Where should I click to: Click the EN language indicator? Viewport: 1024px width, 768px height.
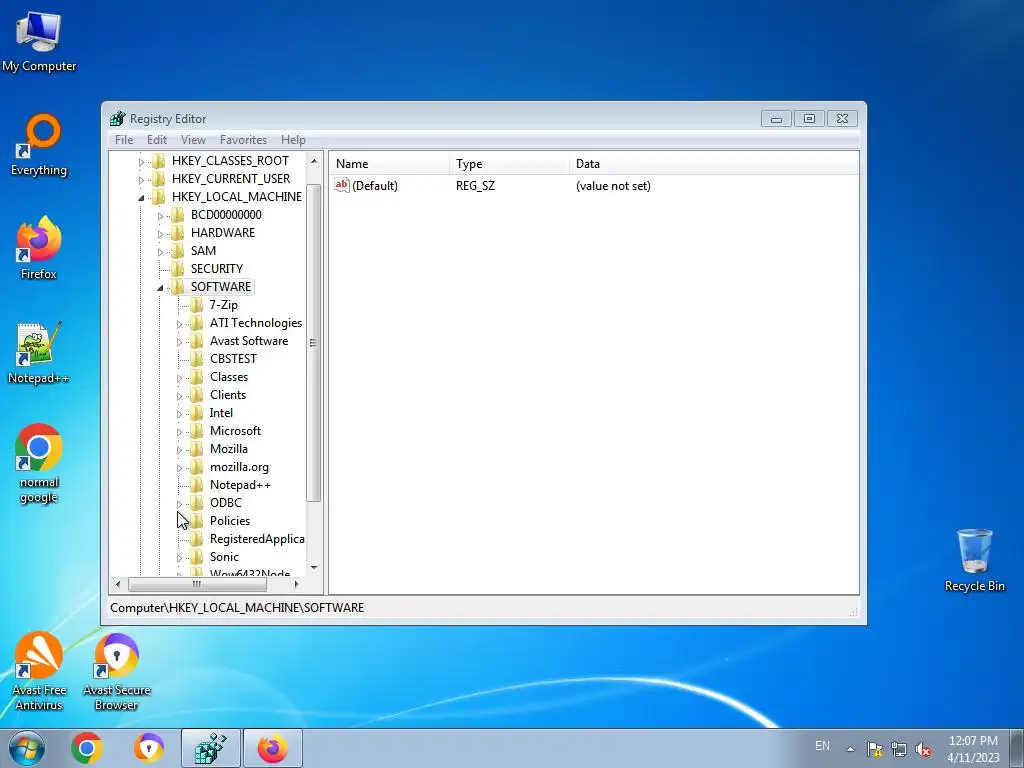click(x=822, y=746)
